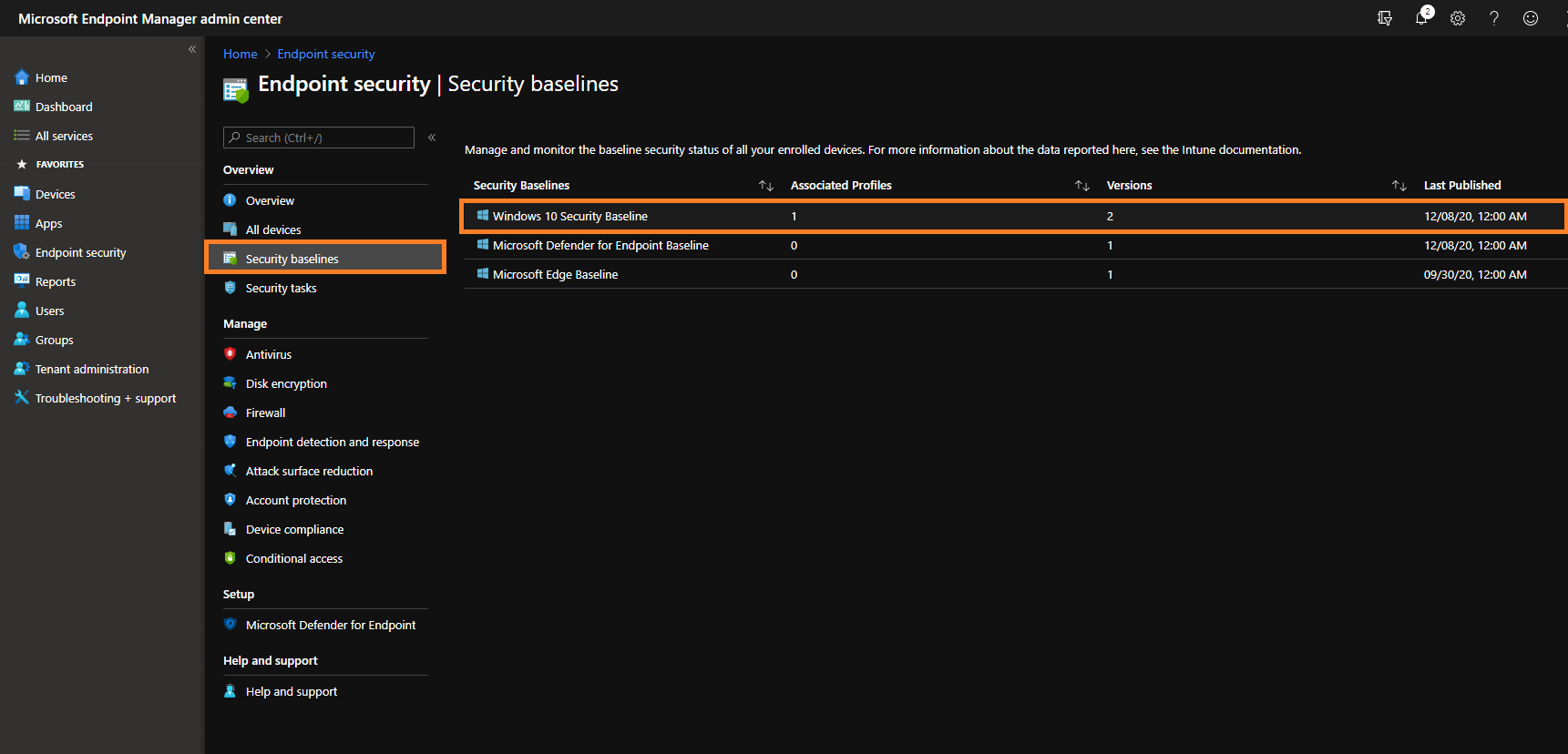Sort by Versions column arrows
Screen dimensions: 1568x754
(x=1399, y=186)
